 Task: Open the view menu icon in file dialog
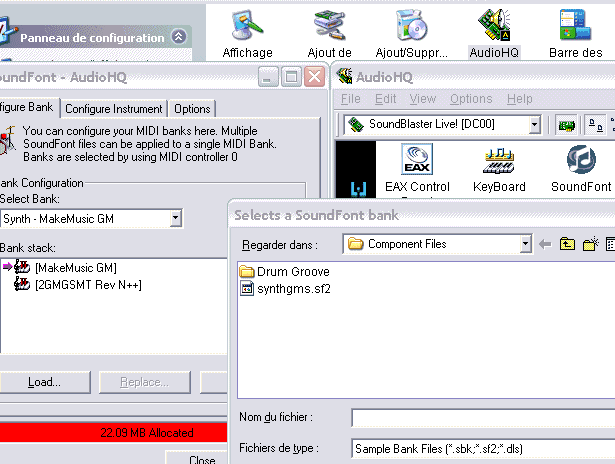click(x=610, y=244)
